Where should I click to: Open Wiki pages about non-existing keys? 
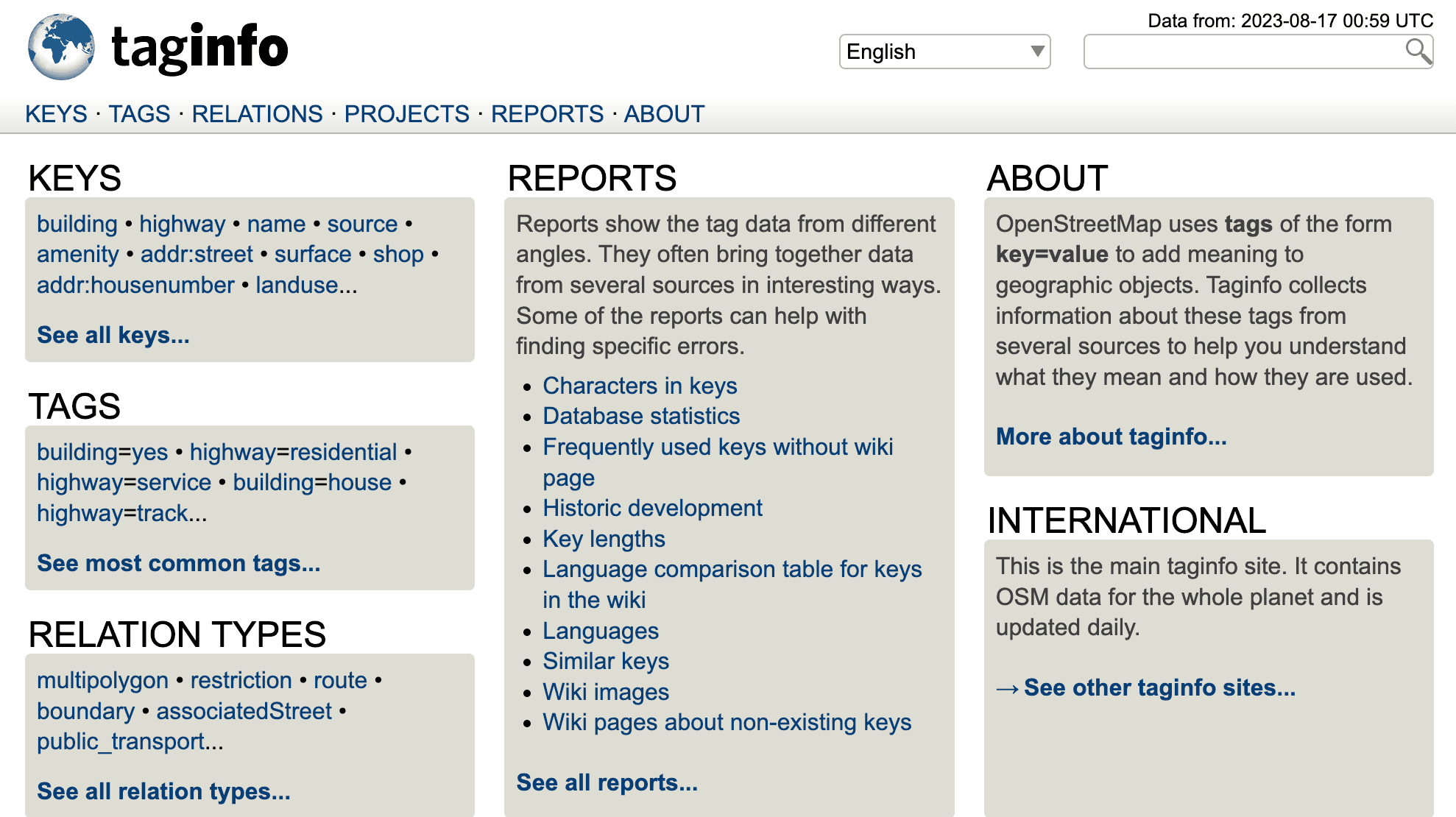[x=727, y=722]
